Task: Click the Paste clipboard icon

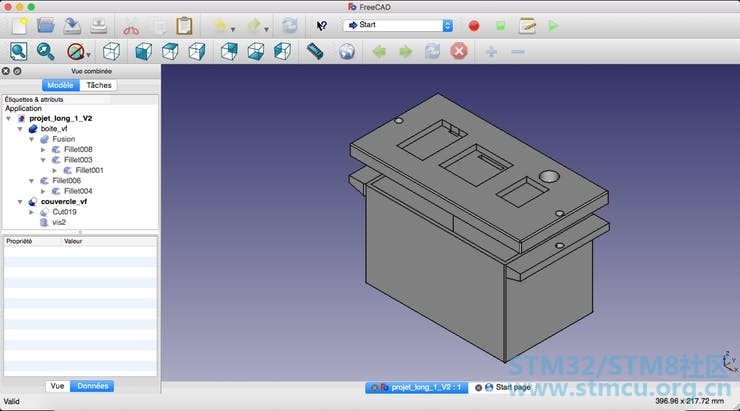Action: pos(184,25)
